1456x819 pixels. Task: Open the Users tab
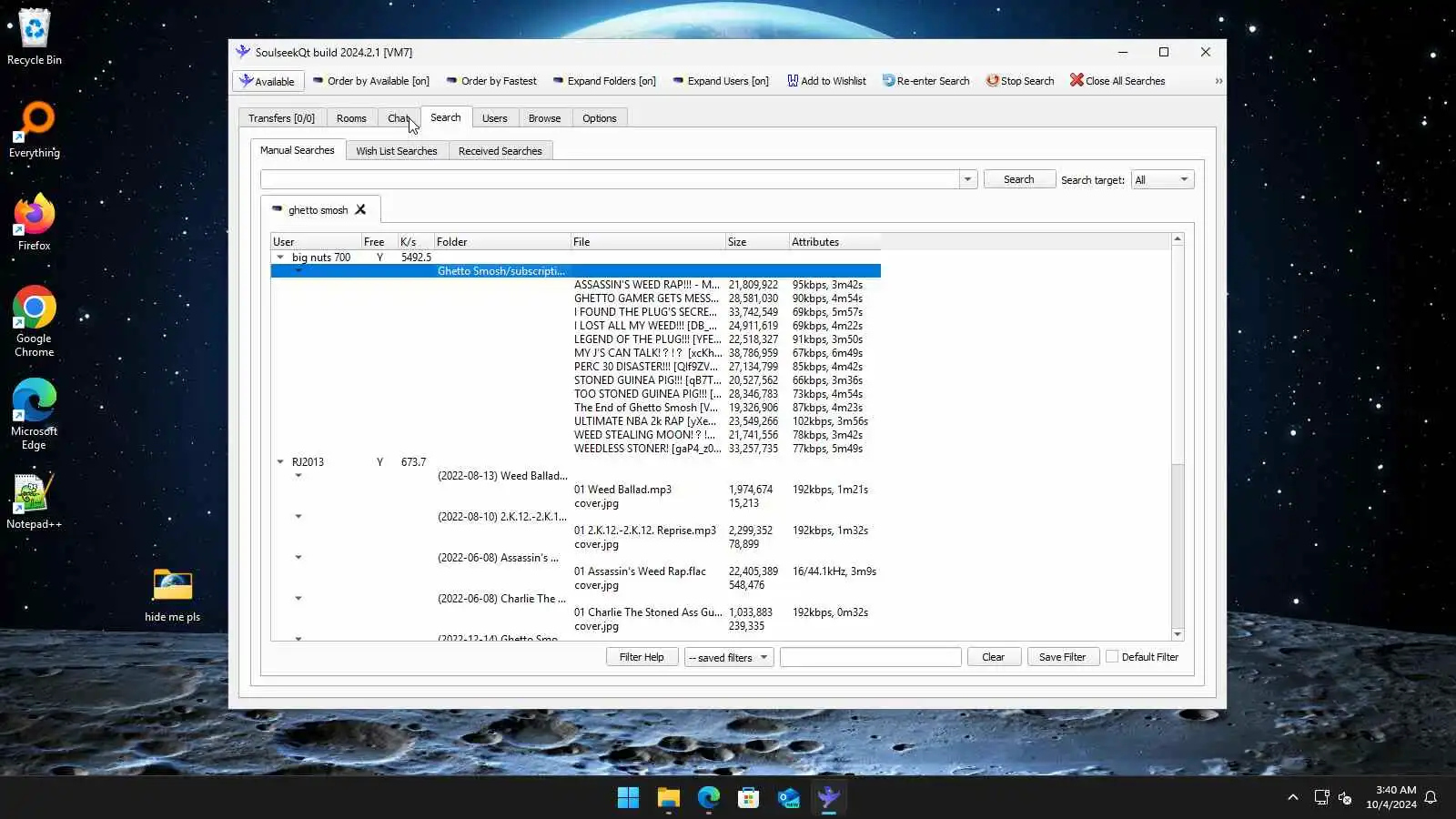pos(495,118)
